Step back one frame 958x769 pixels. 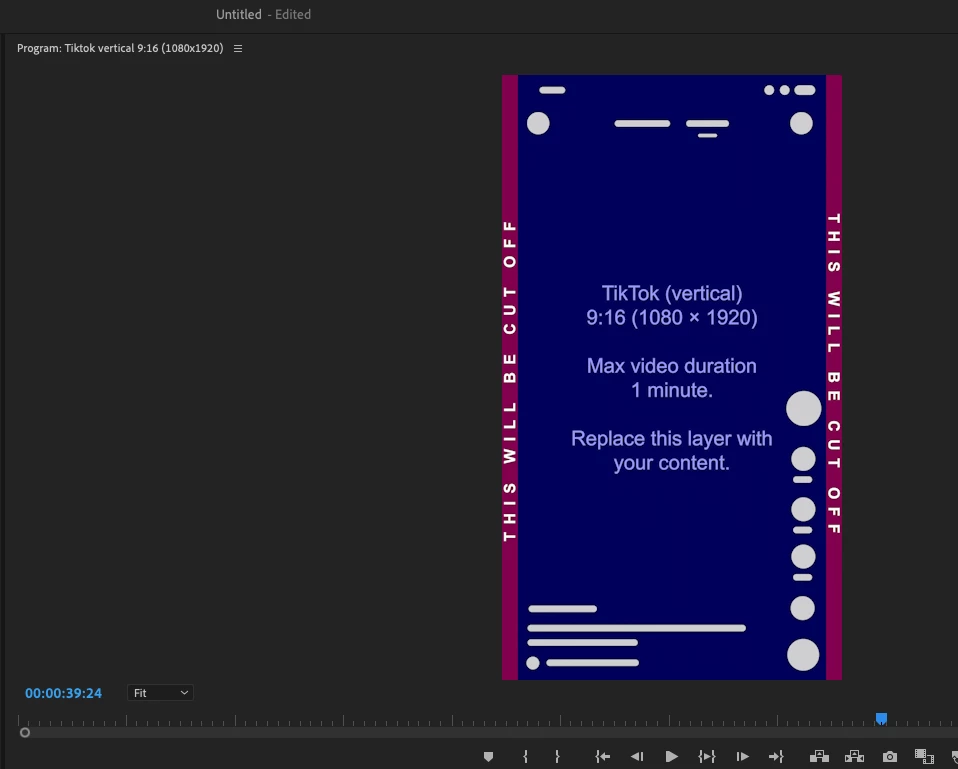coord(637,757)
